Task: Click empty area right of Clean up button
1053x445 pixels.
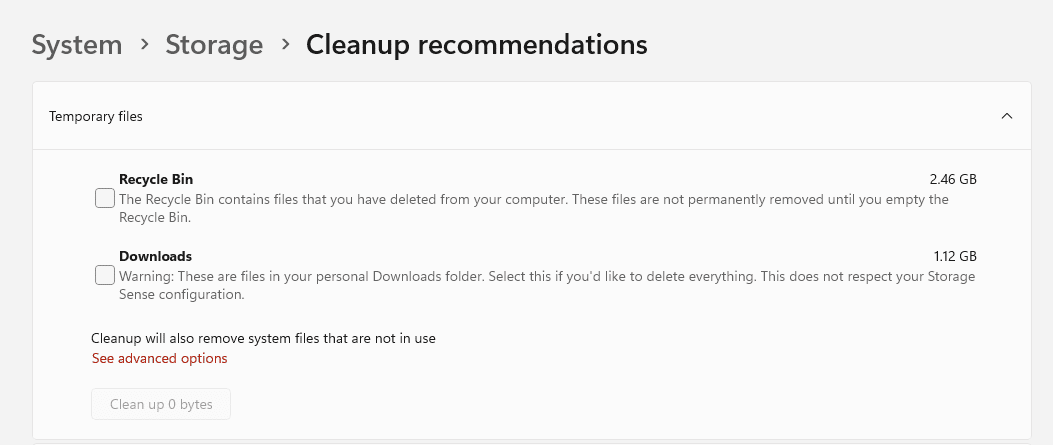Action: [600, 405]
